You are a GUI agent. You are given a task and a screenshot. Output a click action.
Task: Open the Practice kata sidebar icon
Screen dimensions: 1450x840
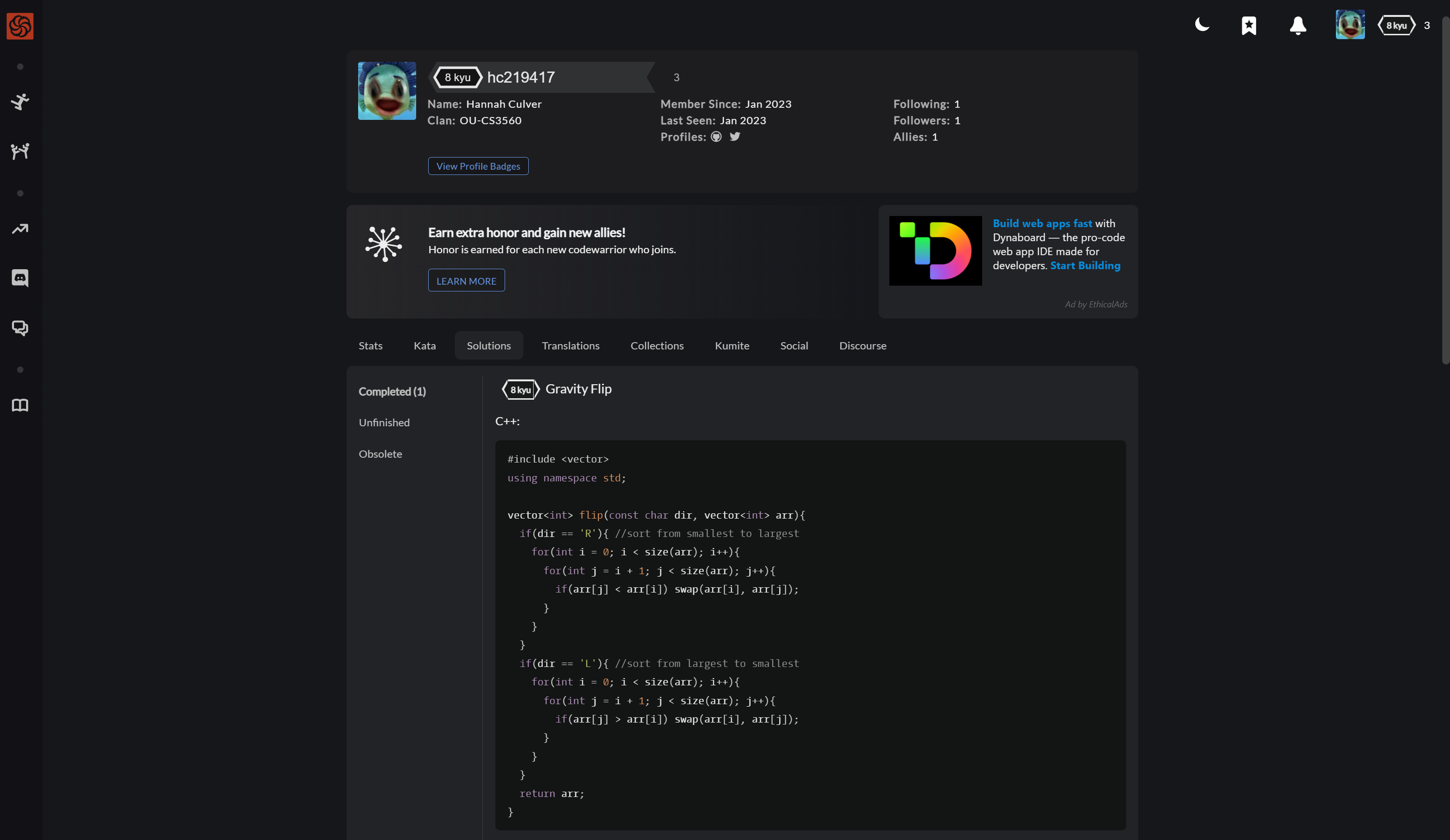tap(20, 102)
